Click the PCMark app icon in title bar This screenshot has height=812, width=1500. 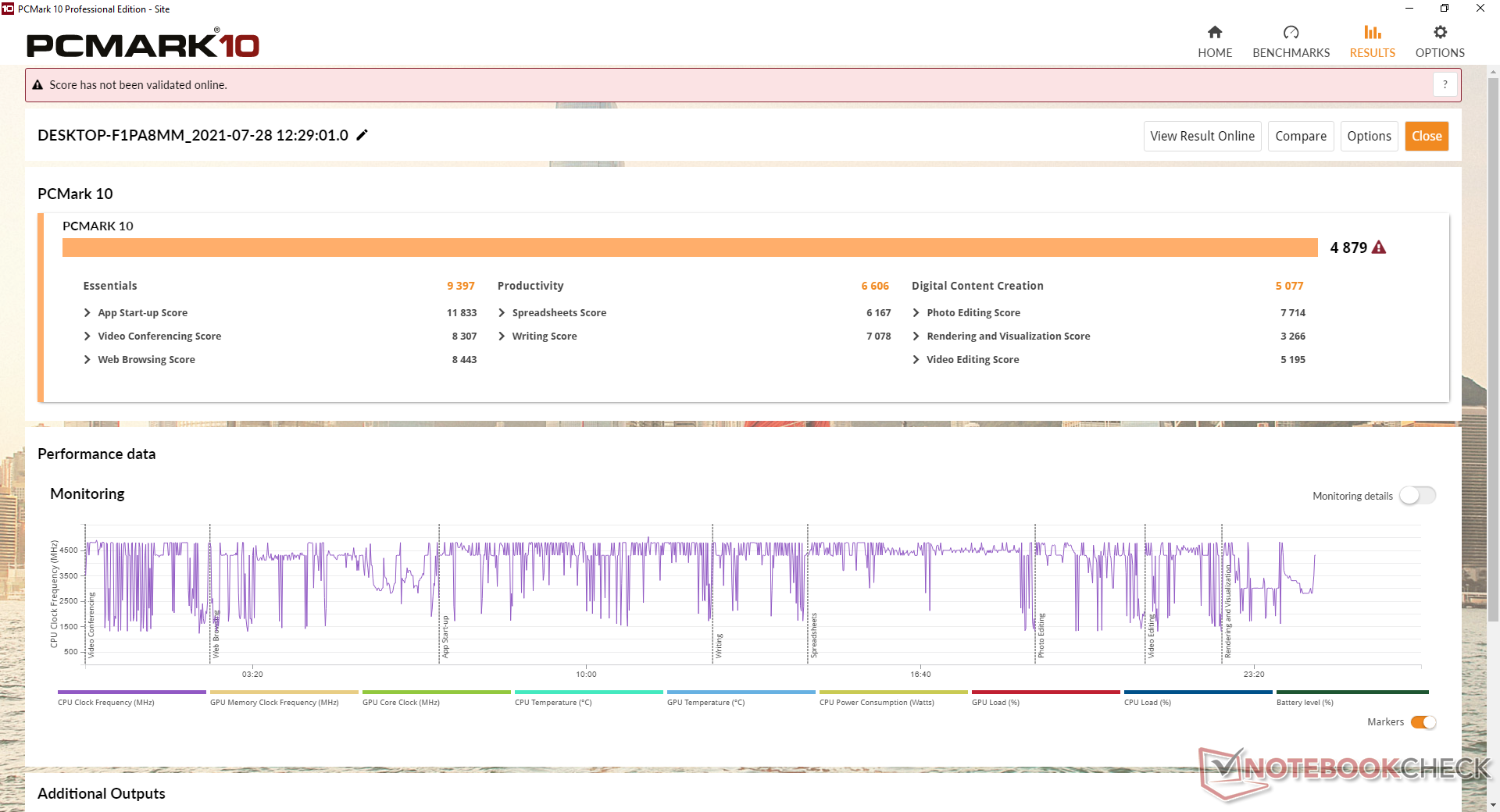[x=8, y=9]
